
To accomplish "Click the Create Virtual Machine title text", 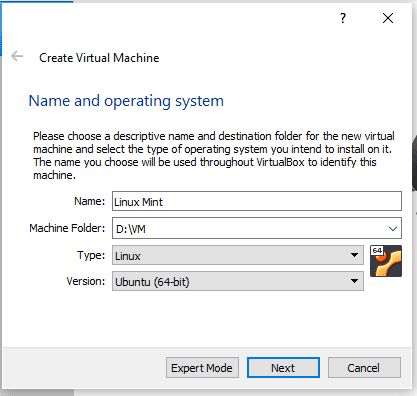I will click(x=99, y=58).
